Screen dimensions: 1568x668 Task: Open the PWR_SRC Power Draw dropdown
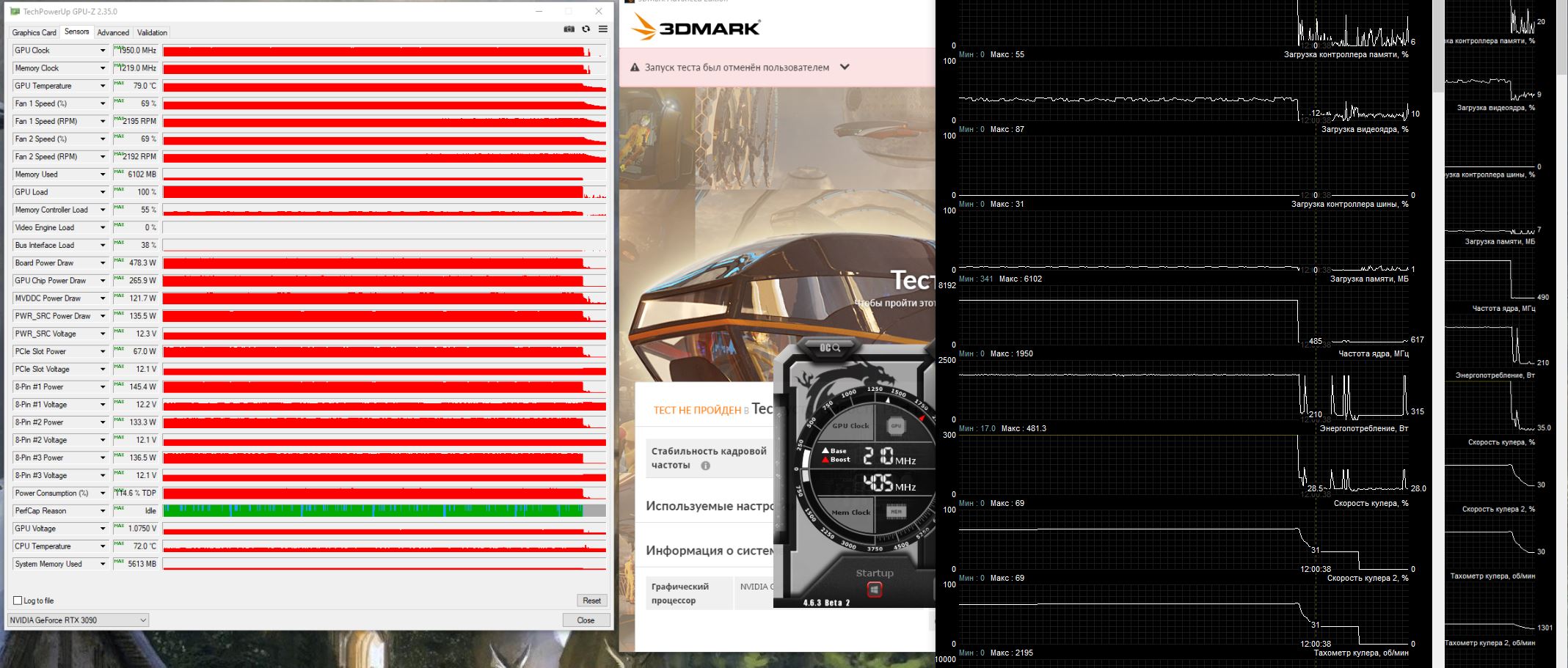pos(103,316)
